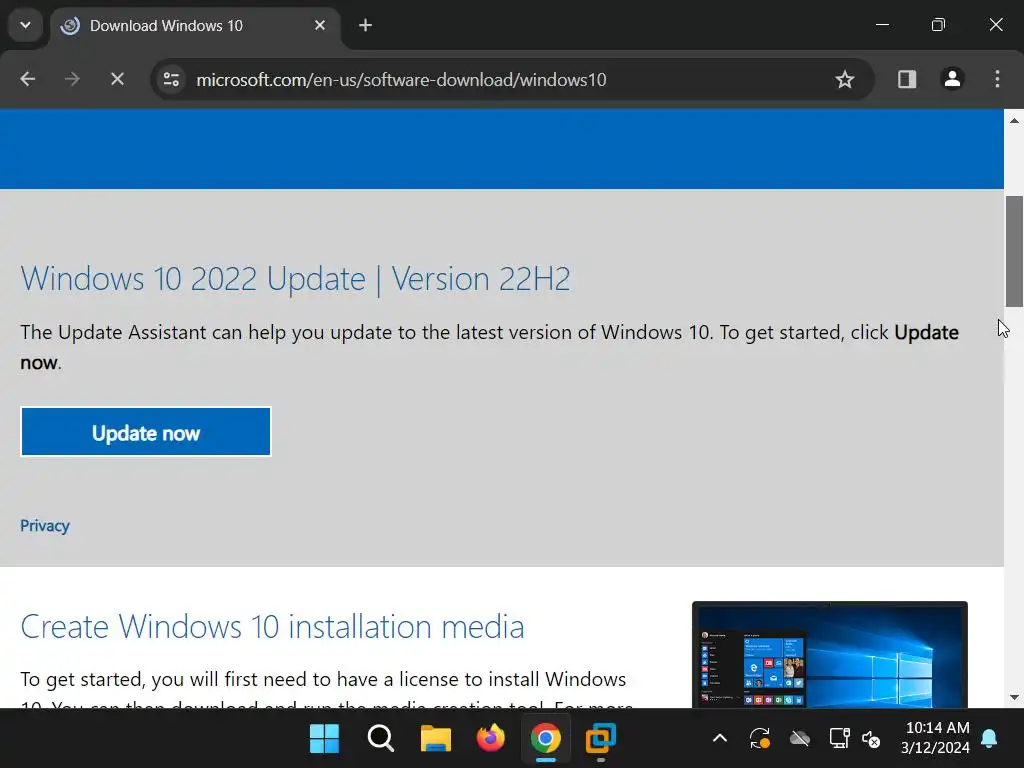Click the address bar URL
Image resolution: width=1024 pixels, height=768 pixels.
tap(401, 80)
